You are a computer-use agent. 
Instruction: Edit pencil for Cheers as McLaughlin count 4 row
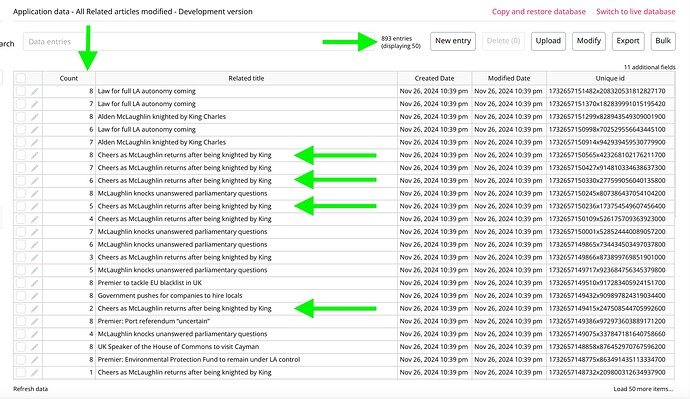[34, 219]
